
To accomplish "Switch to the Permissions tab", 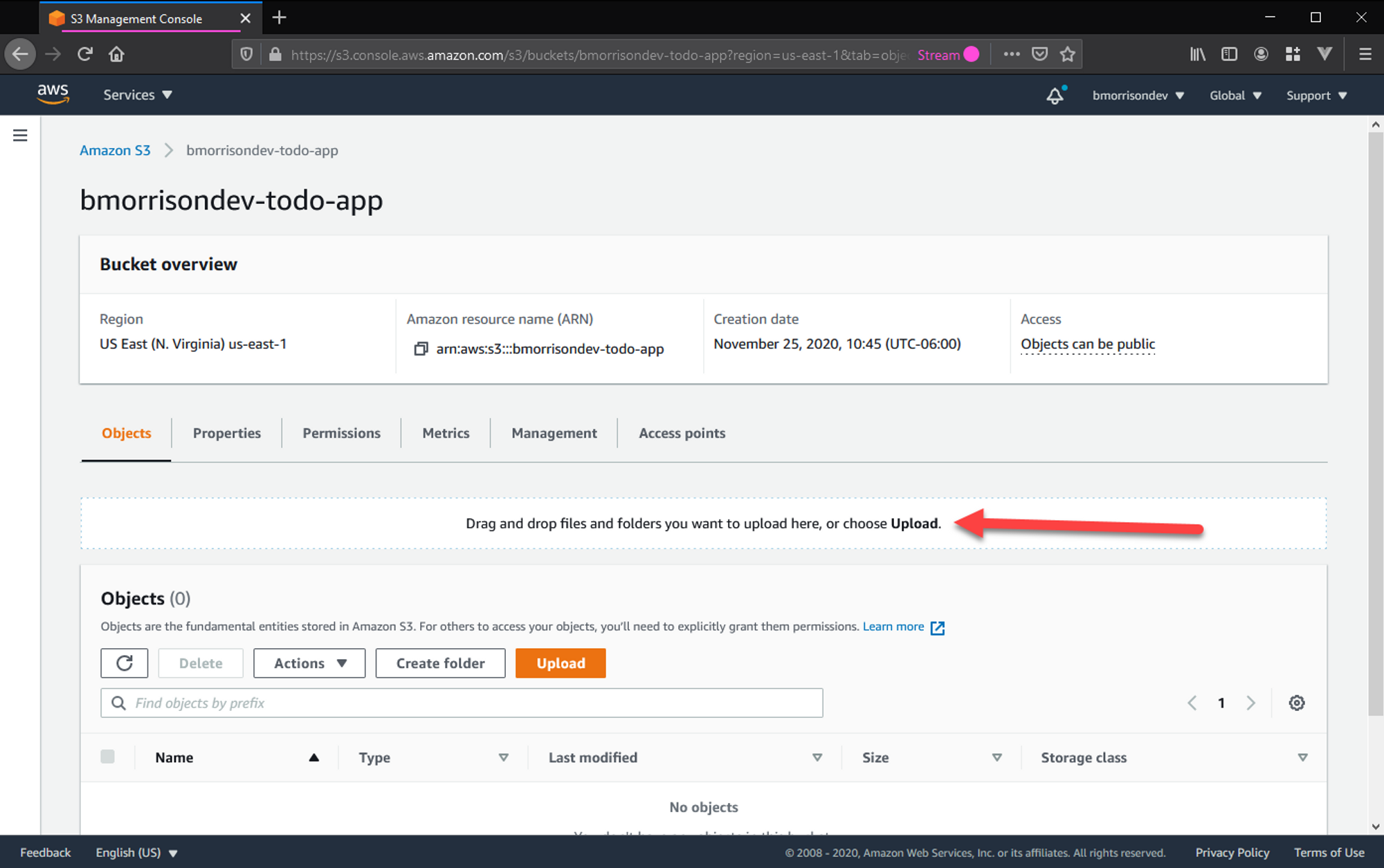I will point(341,433).
